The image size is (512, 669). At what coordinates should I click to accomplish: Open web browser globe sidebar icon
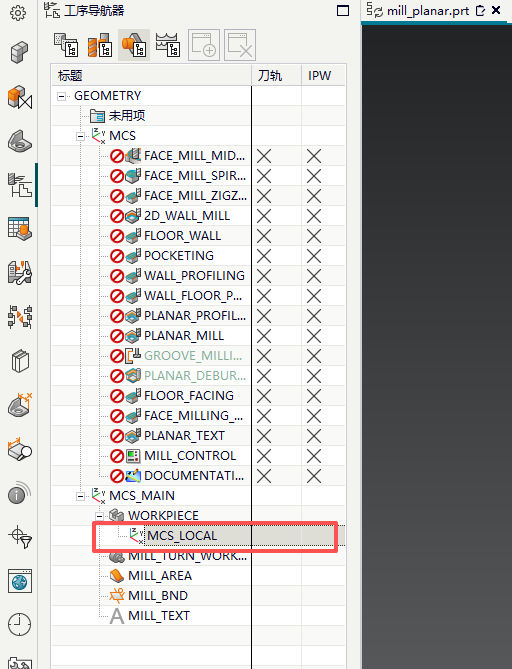pyautogui.click(x=20, y=581)
